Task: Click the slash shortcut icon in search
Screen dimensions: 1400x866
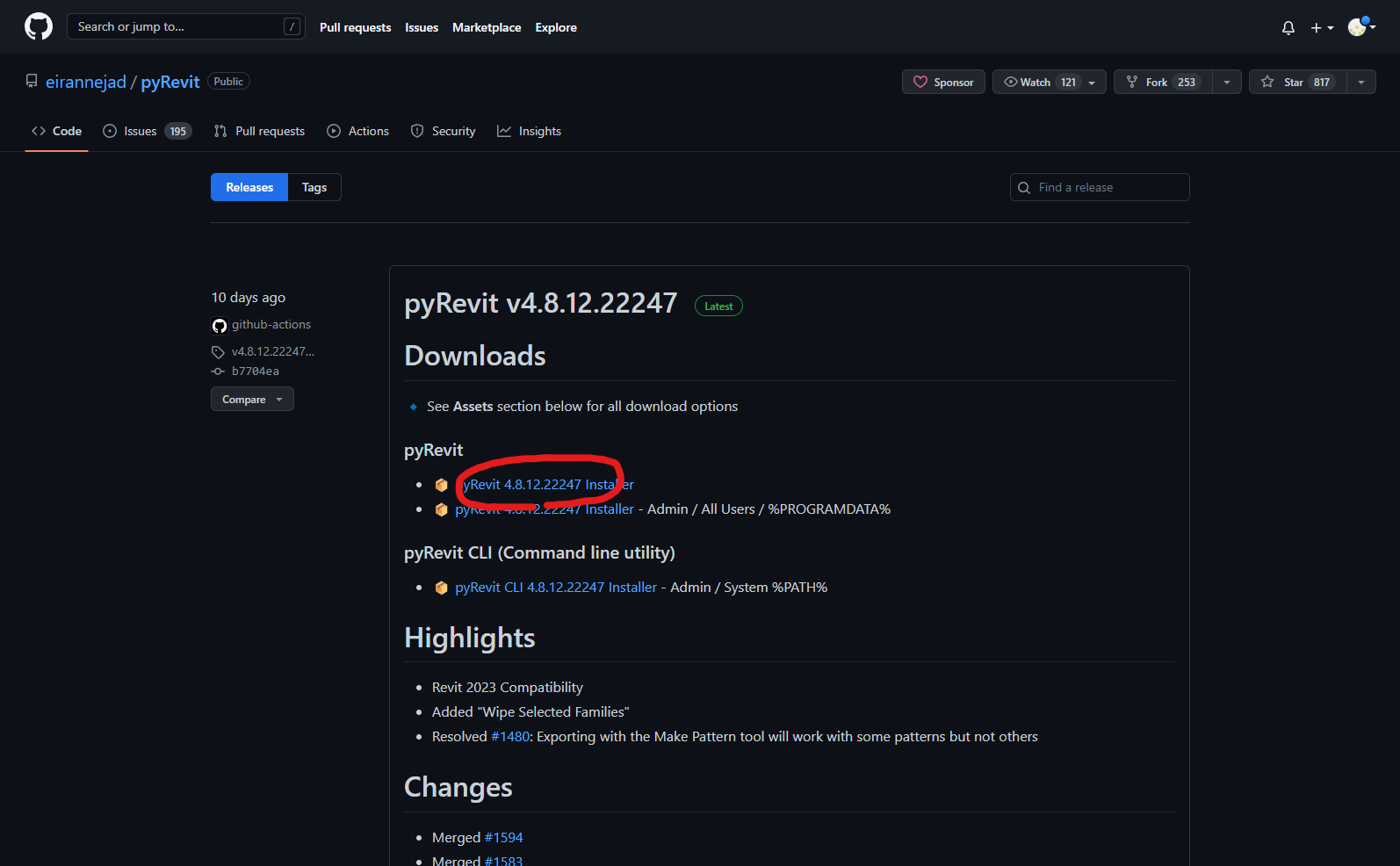Action: point(292,27)
